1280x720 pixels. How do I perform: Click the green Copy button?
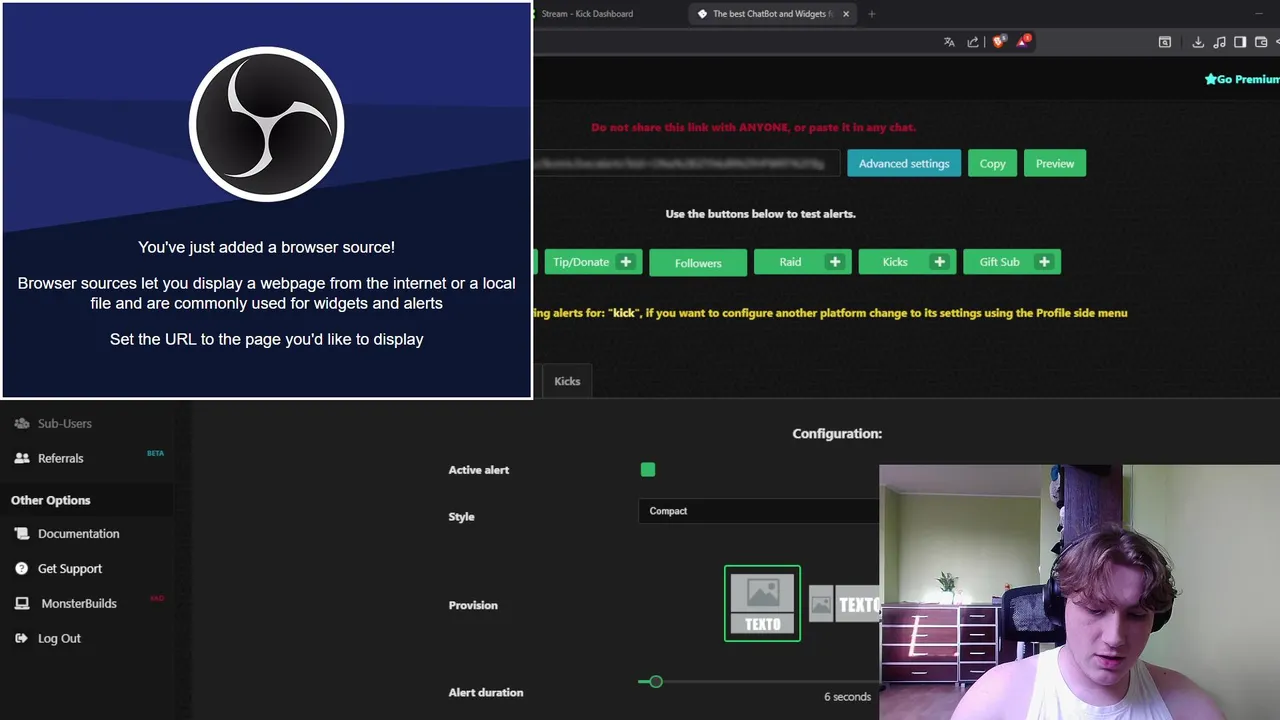(x=992, y=164)
